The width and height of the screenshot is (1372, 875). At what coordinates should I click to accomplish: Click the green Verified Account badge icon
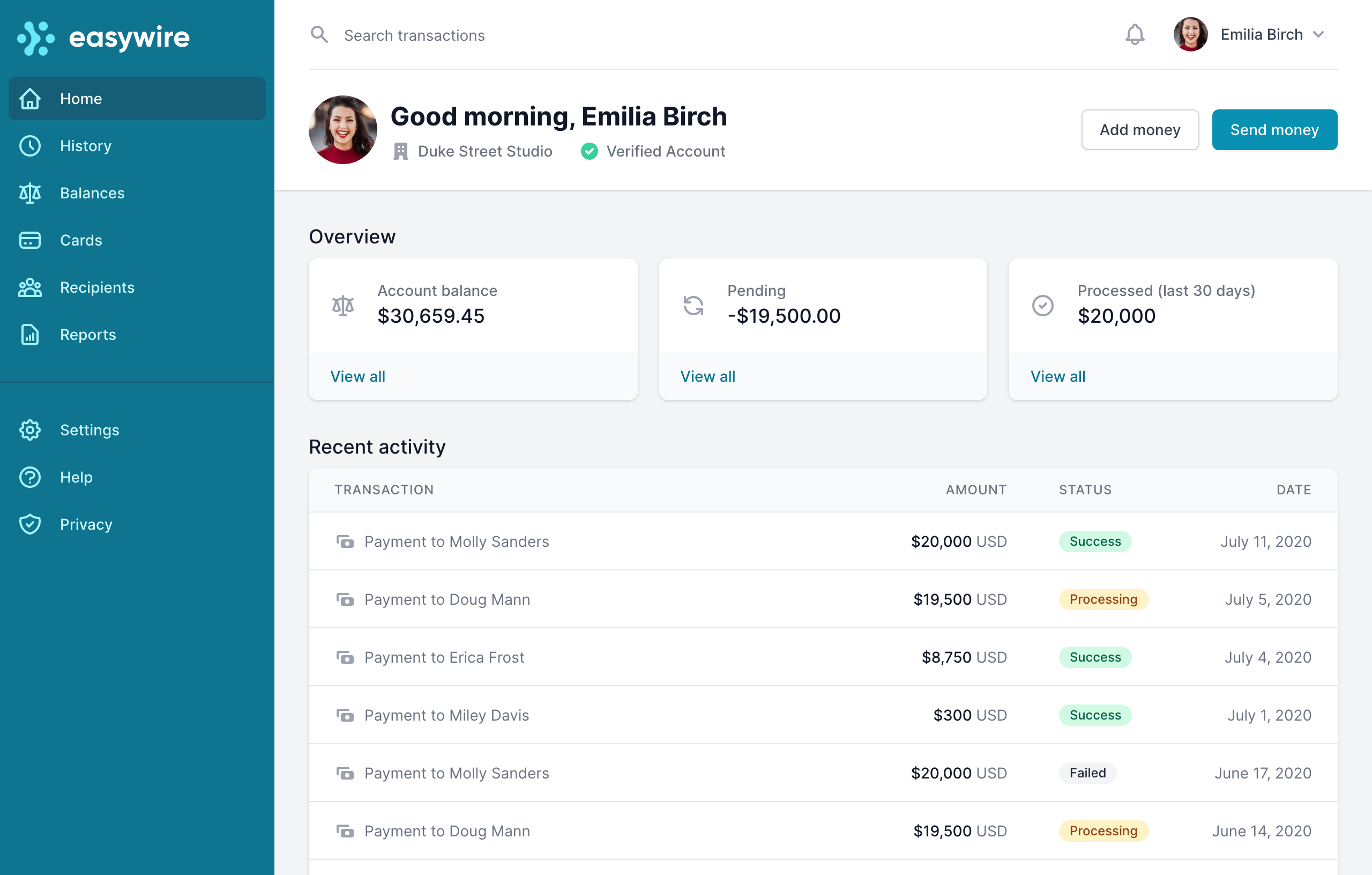click(x=589, y=151)
